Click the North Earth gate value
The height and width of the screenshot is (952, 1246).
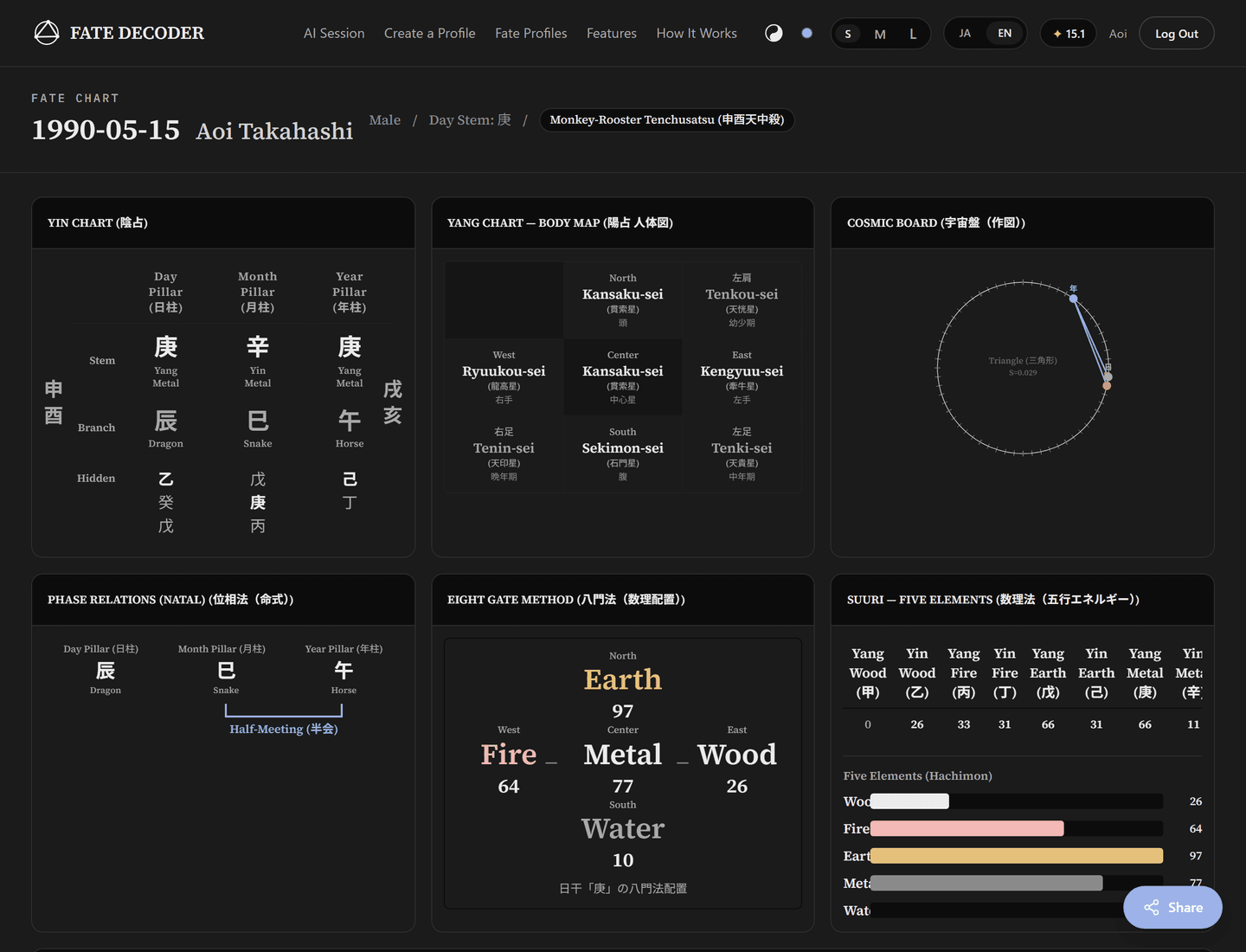(x=623, y=711)
